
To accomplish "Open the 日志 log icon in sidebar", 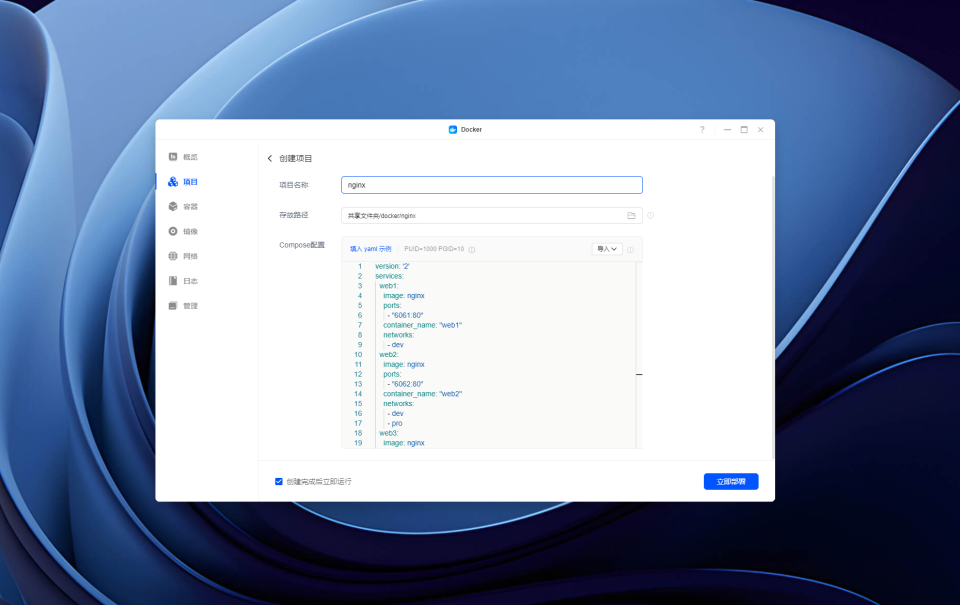I will [173, 280].
